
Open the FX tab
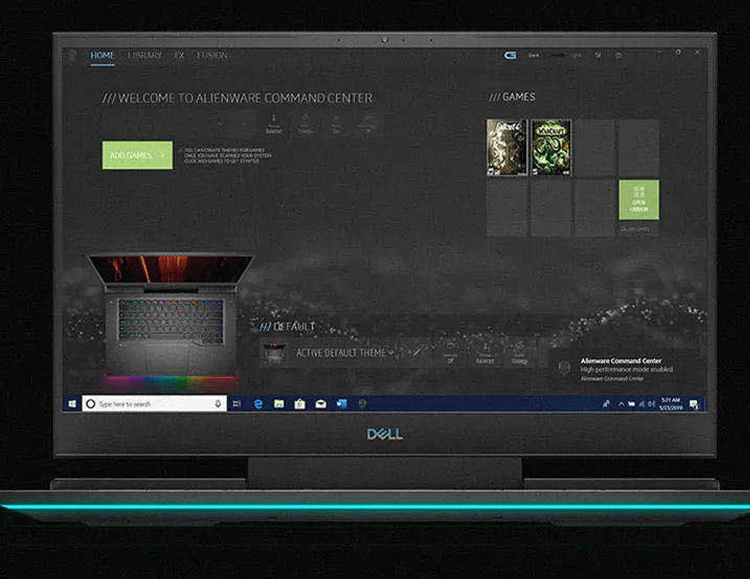point(179,56)
